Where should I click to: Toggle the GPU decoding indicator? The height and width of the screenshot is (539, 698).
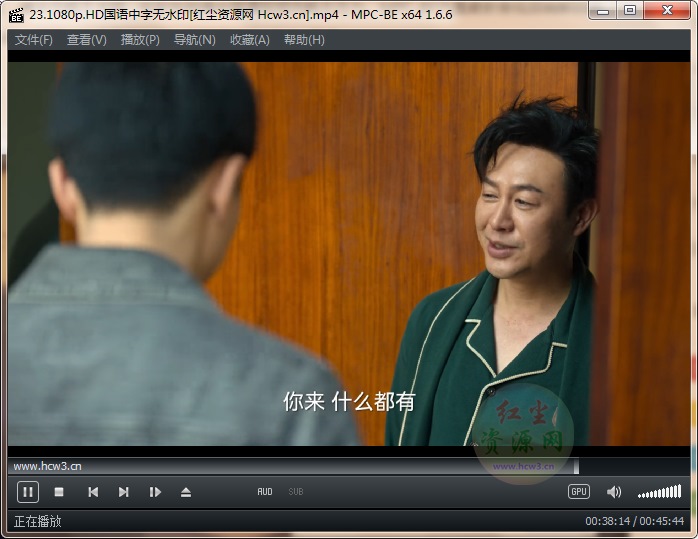tap(579, 491)
